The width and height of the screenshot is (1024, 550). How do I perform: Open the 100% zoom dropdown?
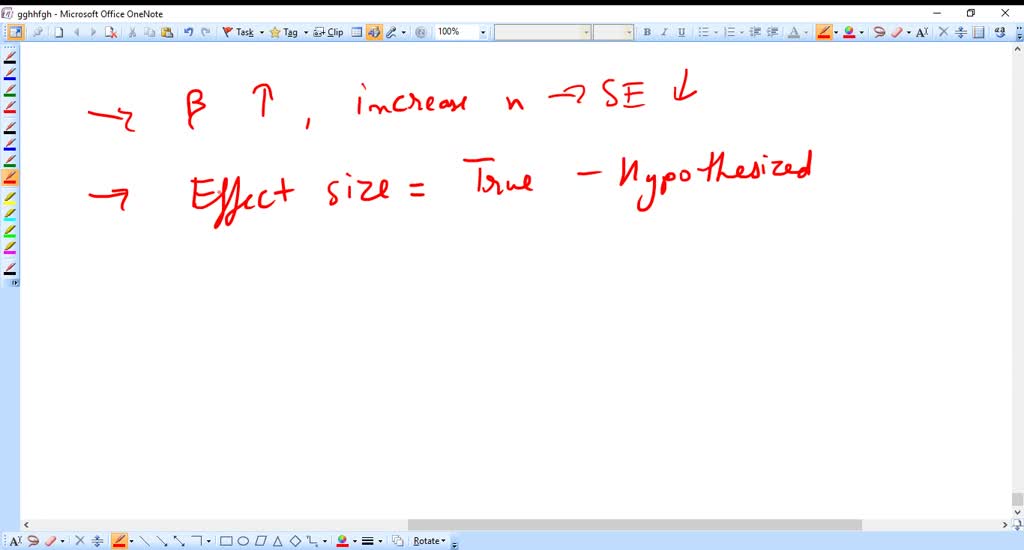click(x=483, y=32)
